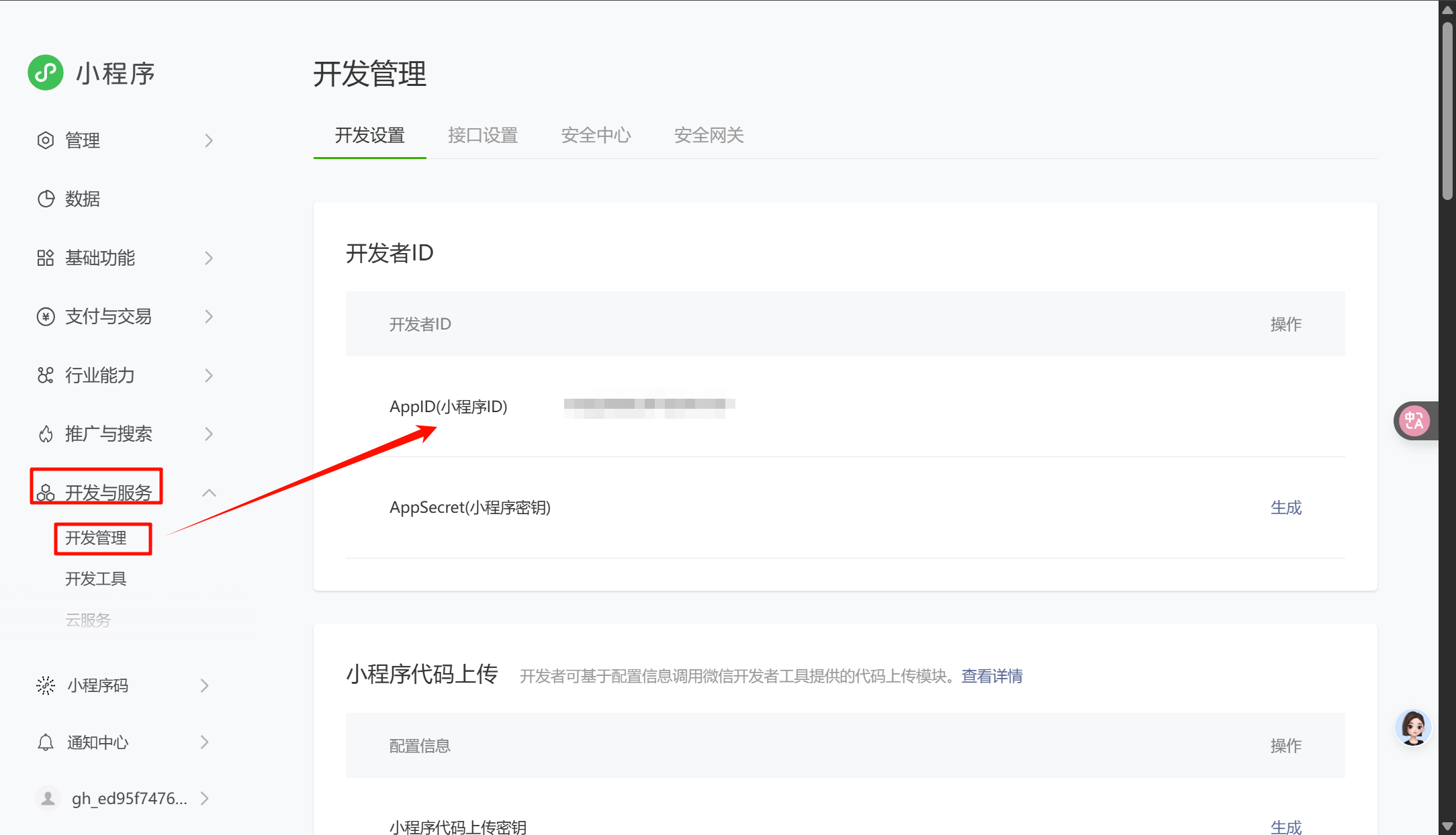Open the customer service avatar assistant
This screenshot has height=835, width=1456.
(1413, 728)
